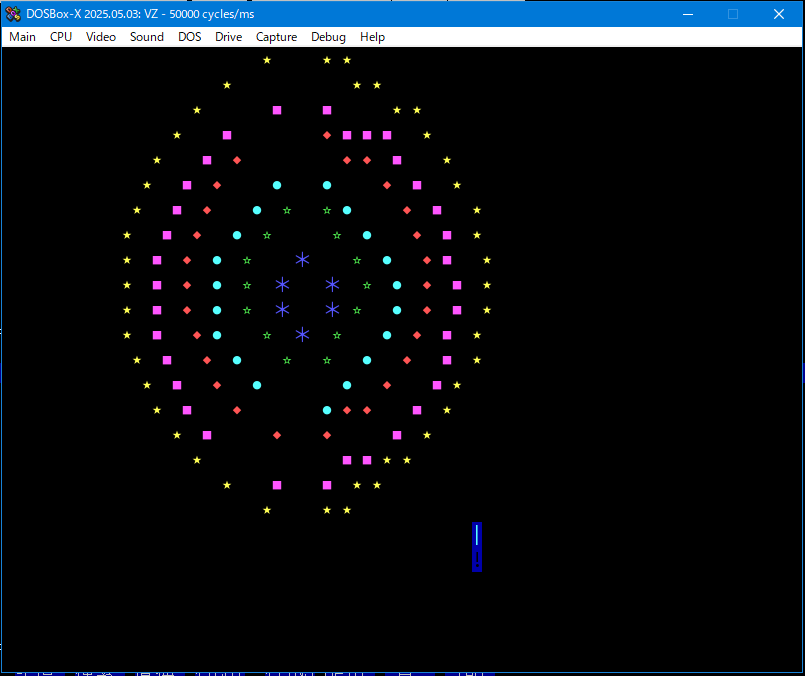Open the Video menu

coord(101,37)
